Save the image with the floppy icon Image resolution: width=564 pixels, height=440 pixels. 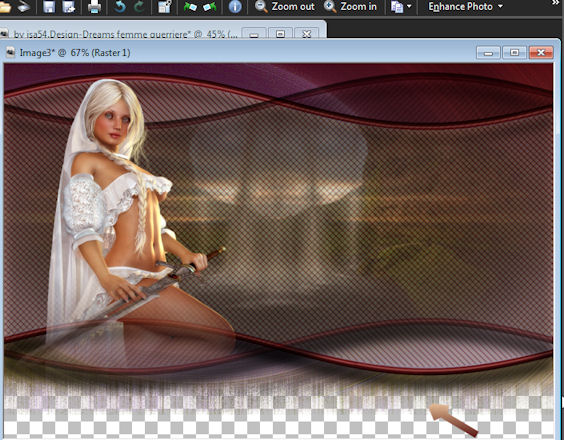[x=49, y=6]
